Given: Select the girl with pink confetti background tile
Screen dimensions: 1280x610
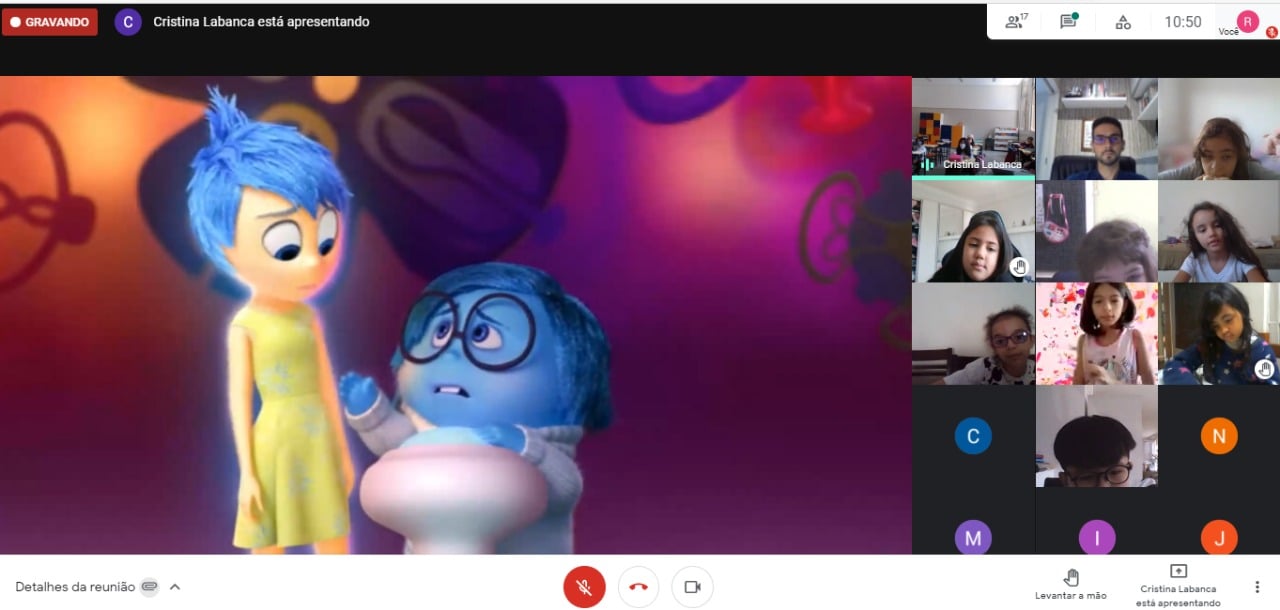Looking at the screenshot, I should (1097, 333).
